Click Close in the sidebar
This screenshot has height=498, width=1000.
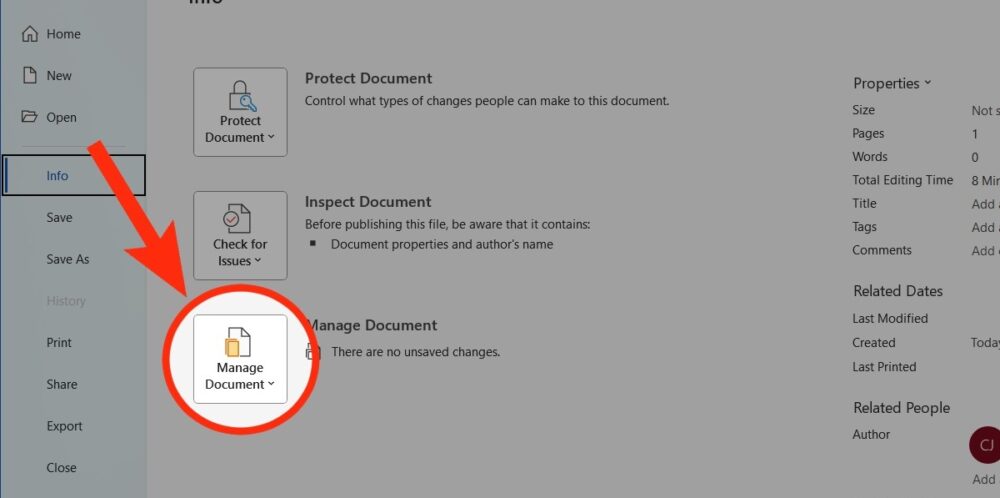61,467
